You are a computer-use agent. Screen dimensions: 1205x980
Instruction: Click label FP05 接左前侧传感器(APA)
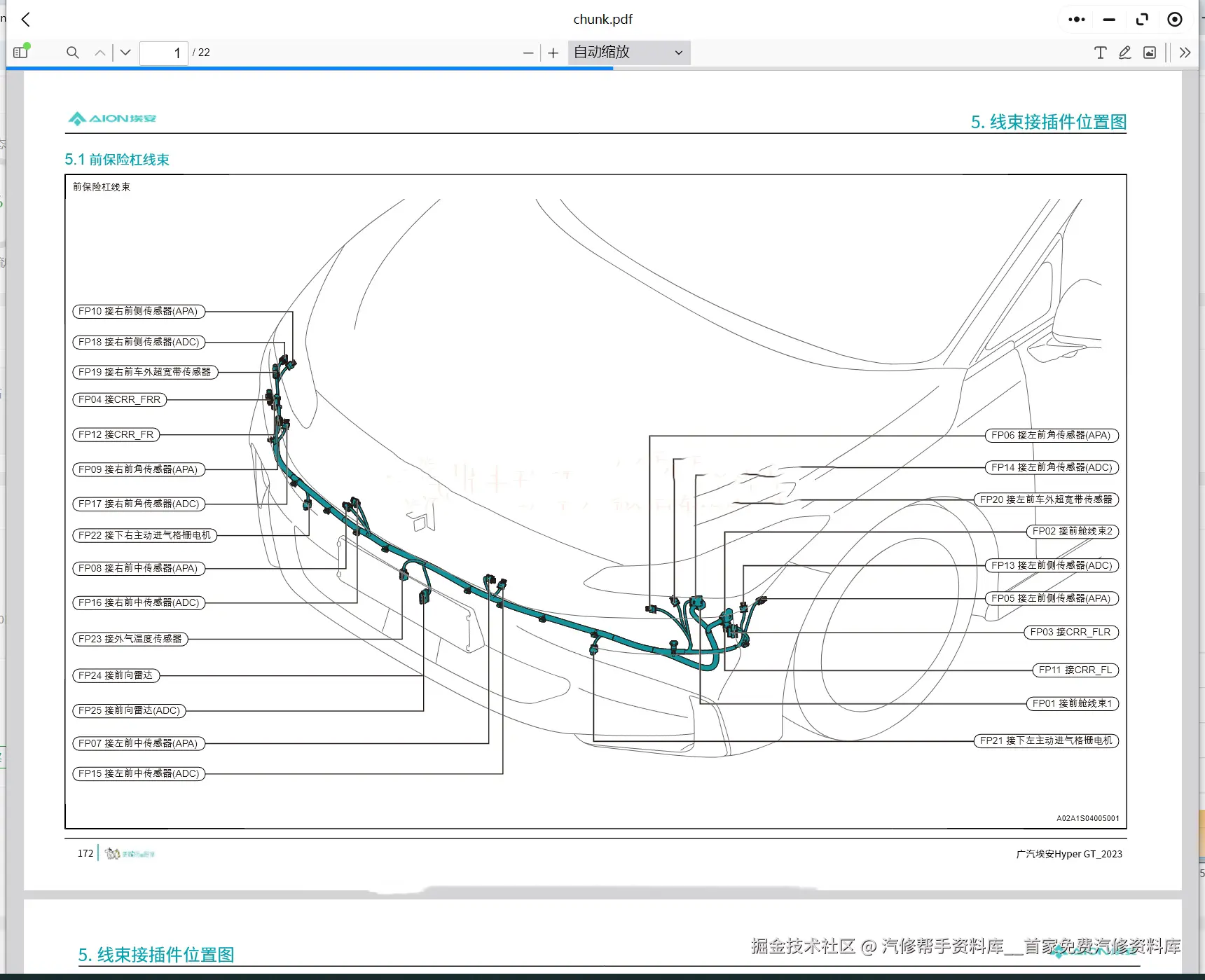tap(1052, 598)
